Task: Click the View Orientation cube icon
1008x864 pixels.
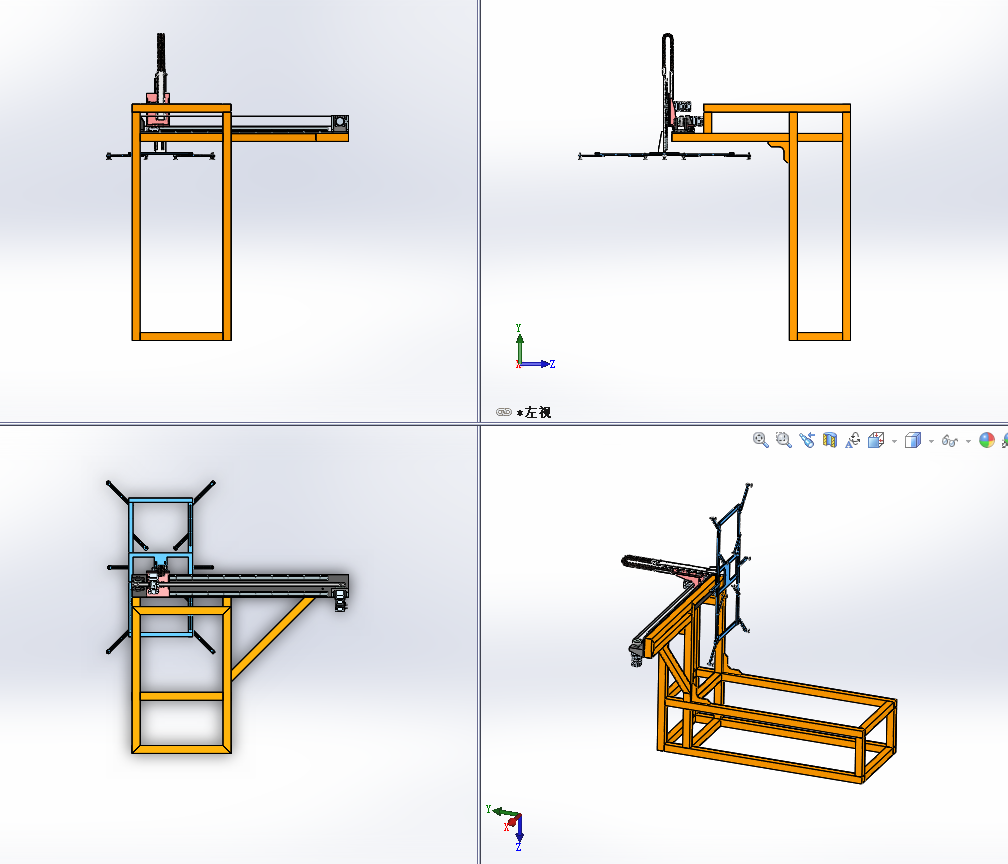Action: point(876,440)
